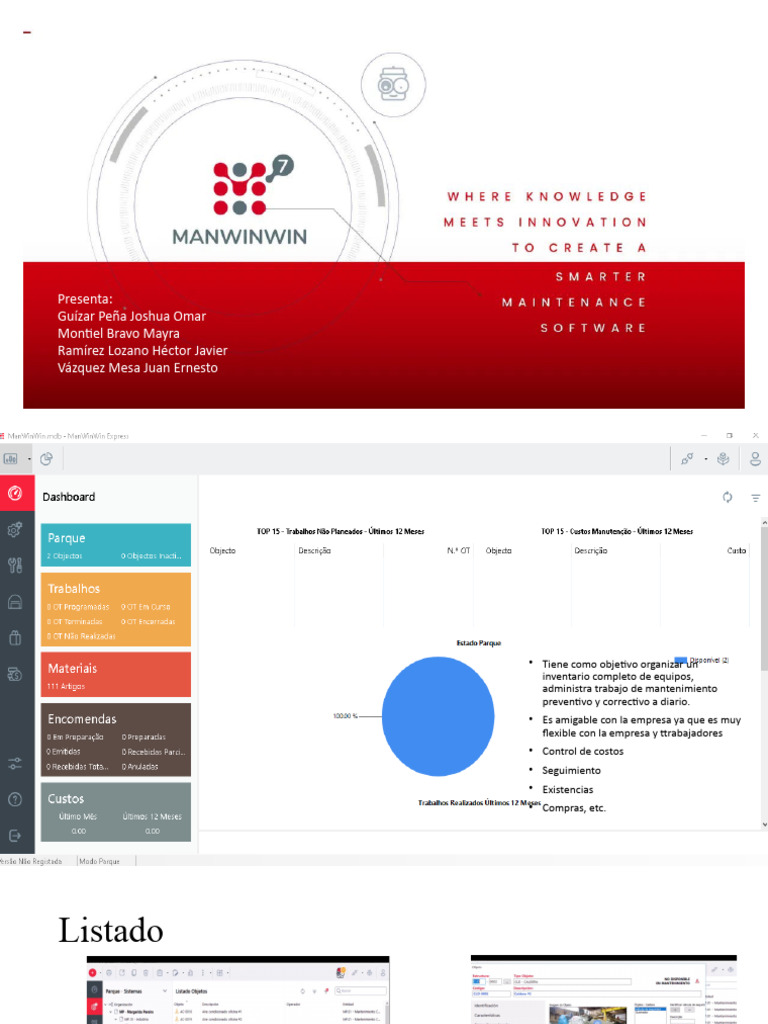
Task: Open the Parque gears sidebar icon
Action: [15, 529]
